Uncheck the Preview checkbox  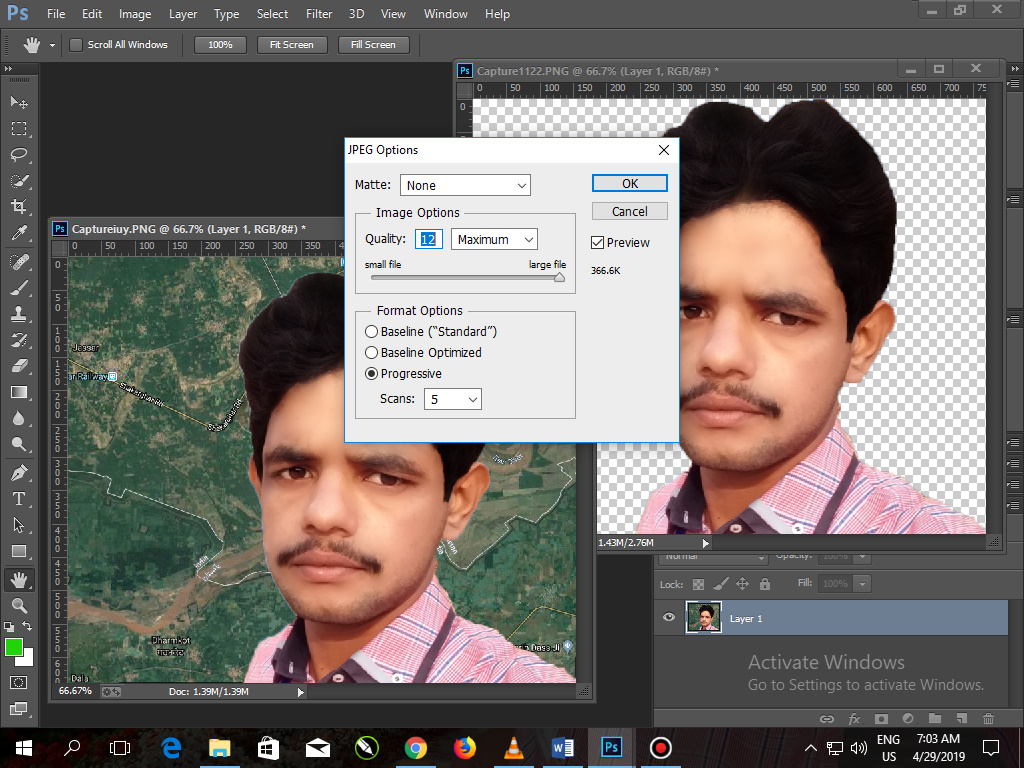pyautogui.click(x=598, y=243)
